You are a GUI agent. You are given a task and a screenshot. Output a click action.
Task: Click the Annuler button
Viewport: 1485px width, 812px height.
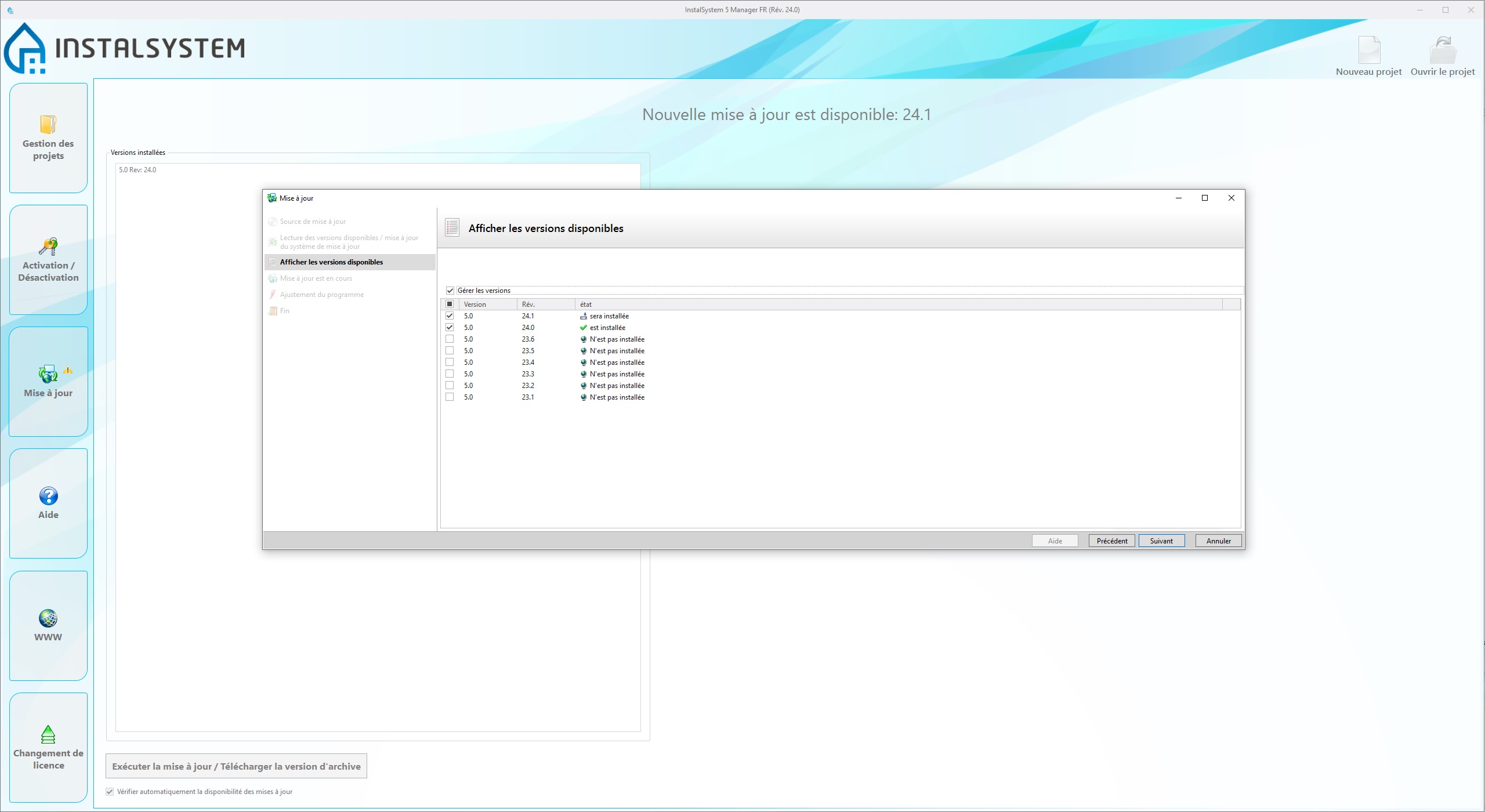(x=1218, y=541)
